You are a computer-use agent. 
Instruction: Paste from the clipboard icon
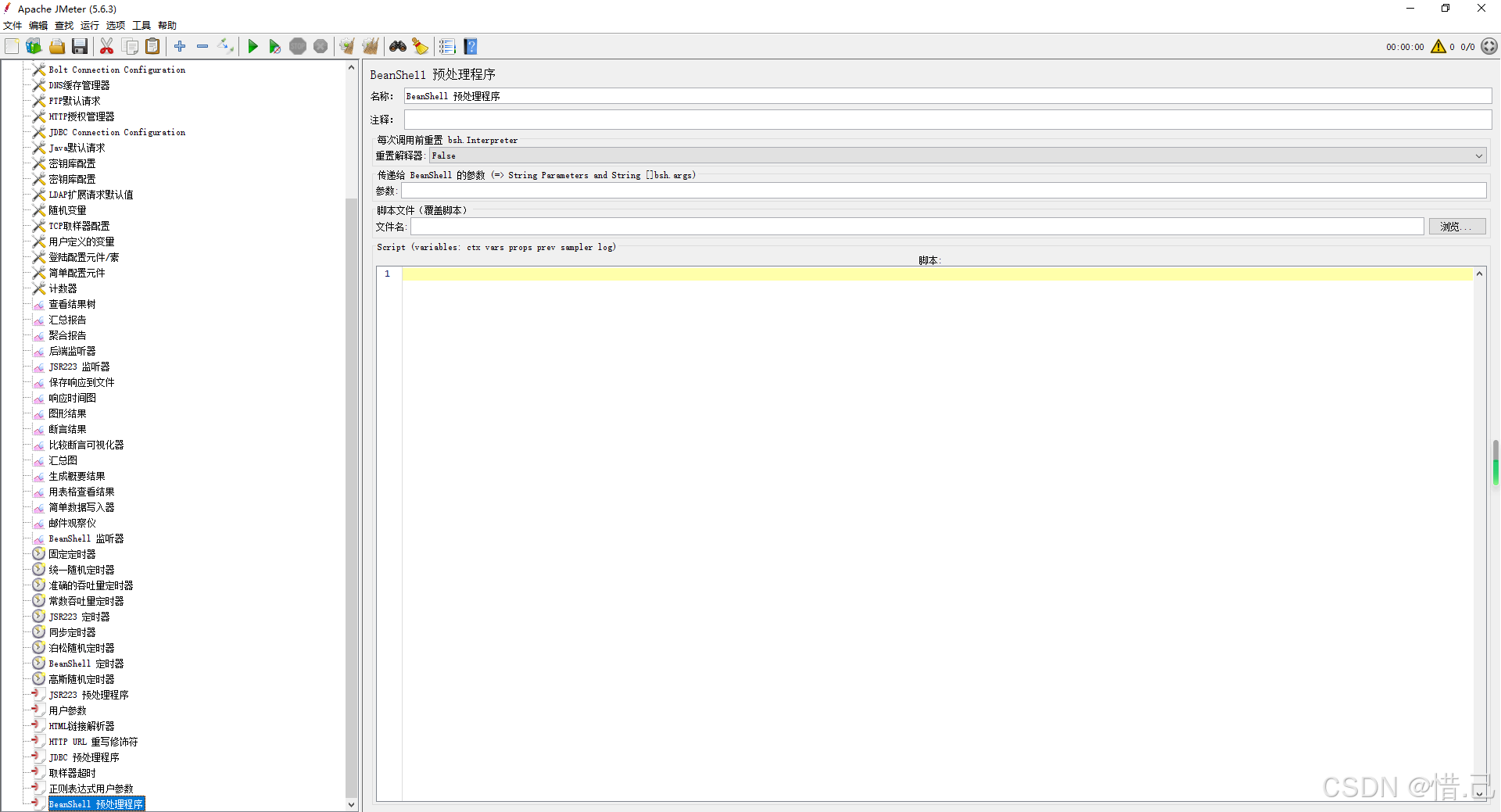(x=153, y=47)
